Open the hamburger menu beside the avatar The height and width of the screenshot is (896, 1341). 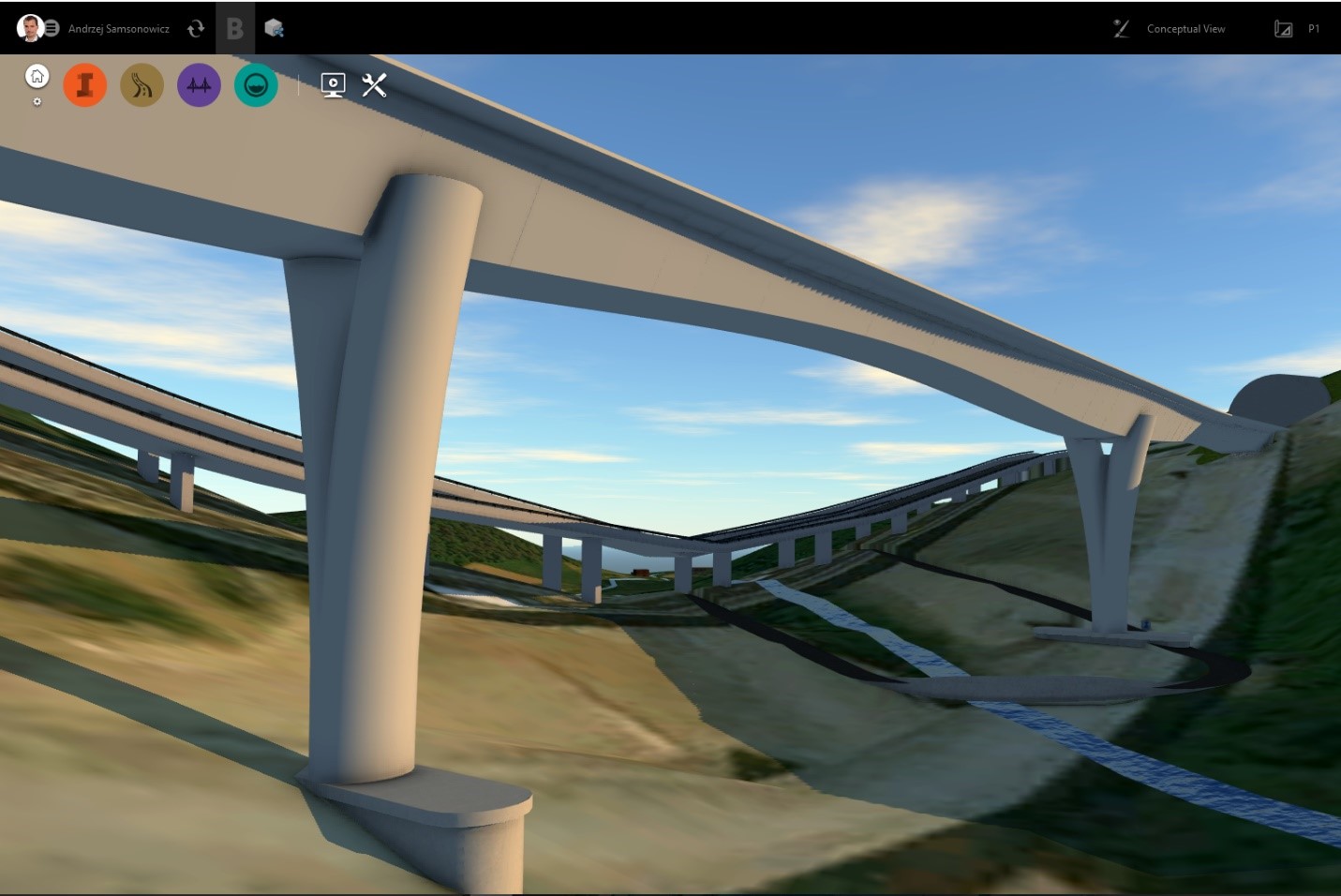pos(53,27)
